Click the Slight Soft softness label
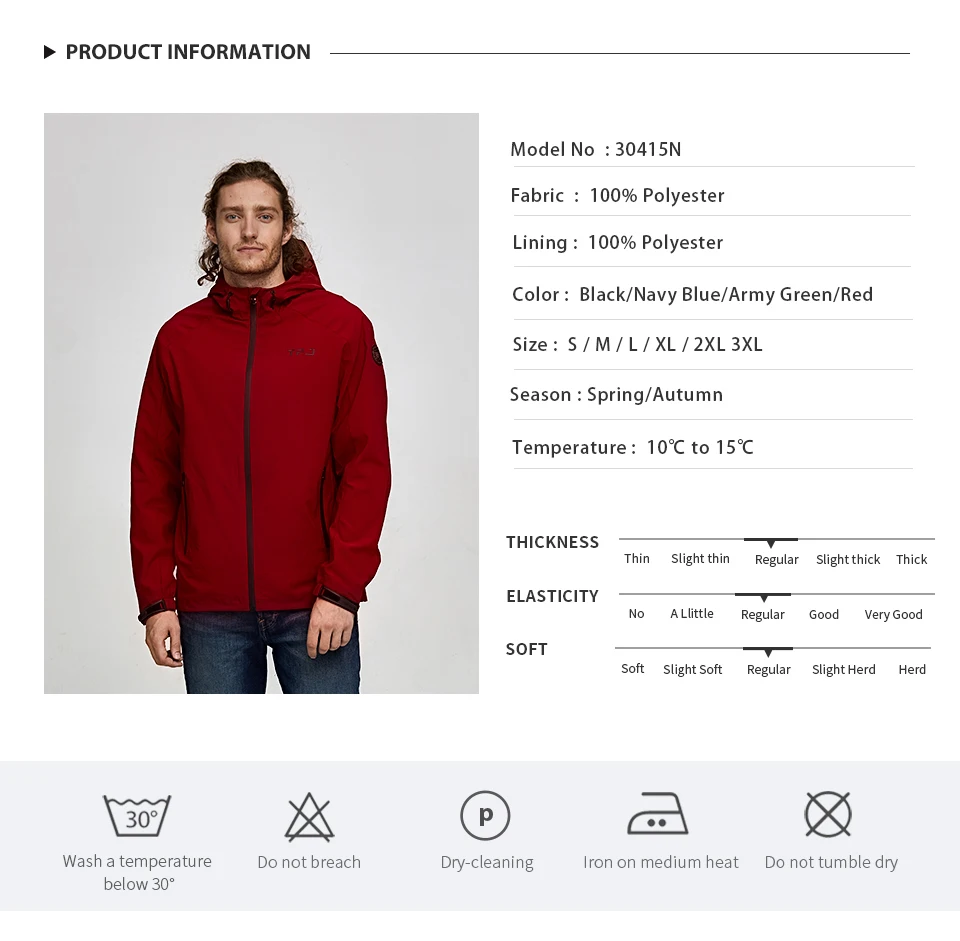The height and width of the screenshot is (941, 960). 692,670
